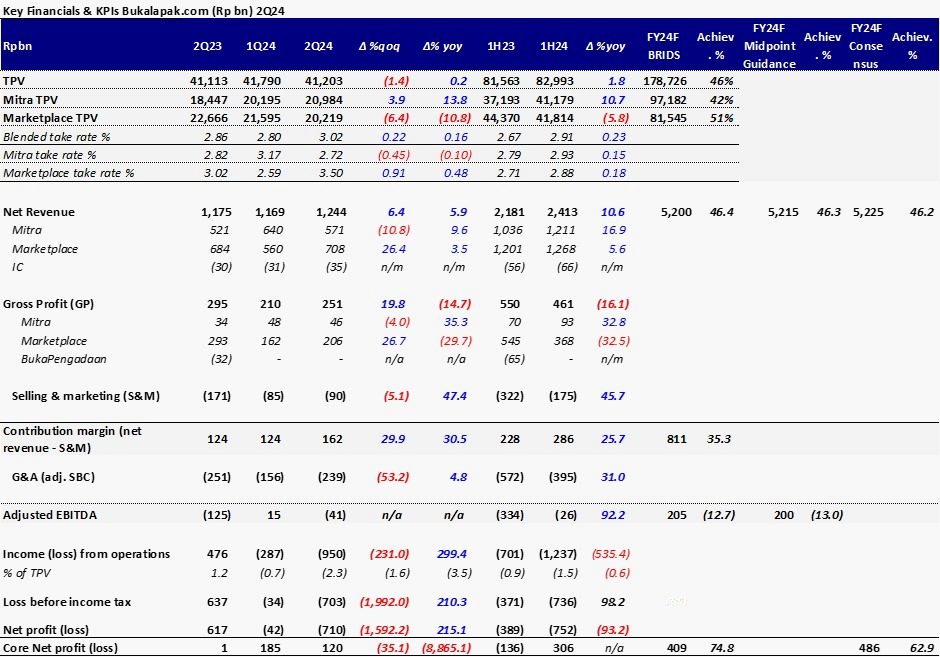Select the 'Gross Profit (GP)' row label
Image resolution: width=940 pixels, height=657 pixels.
click(x=49, y=304)
